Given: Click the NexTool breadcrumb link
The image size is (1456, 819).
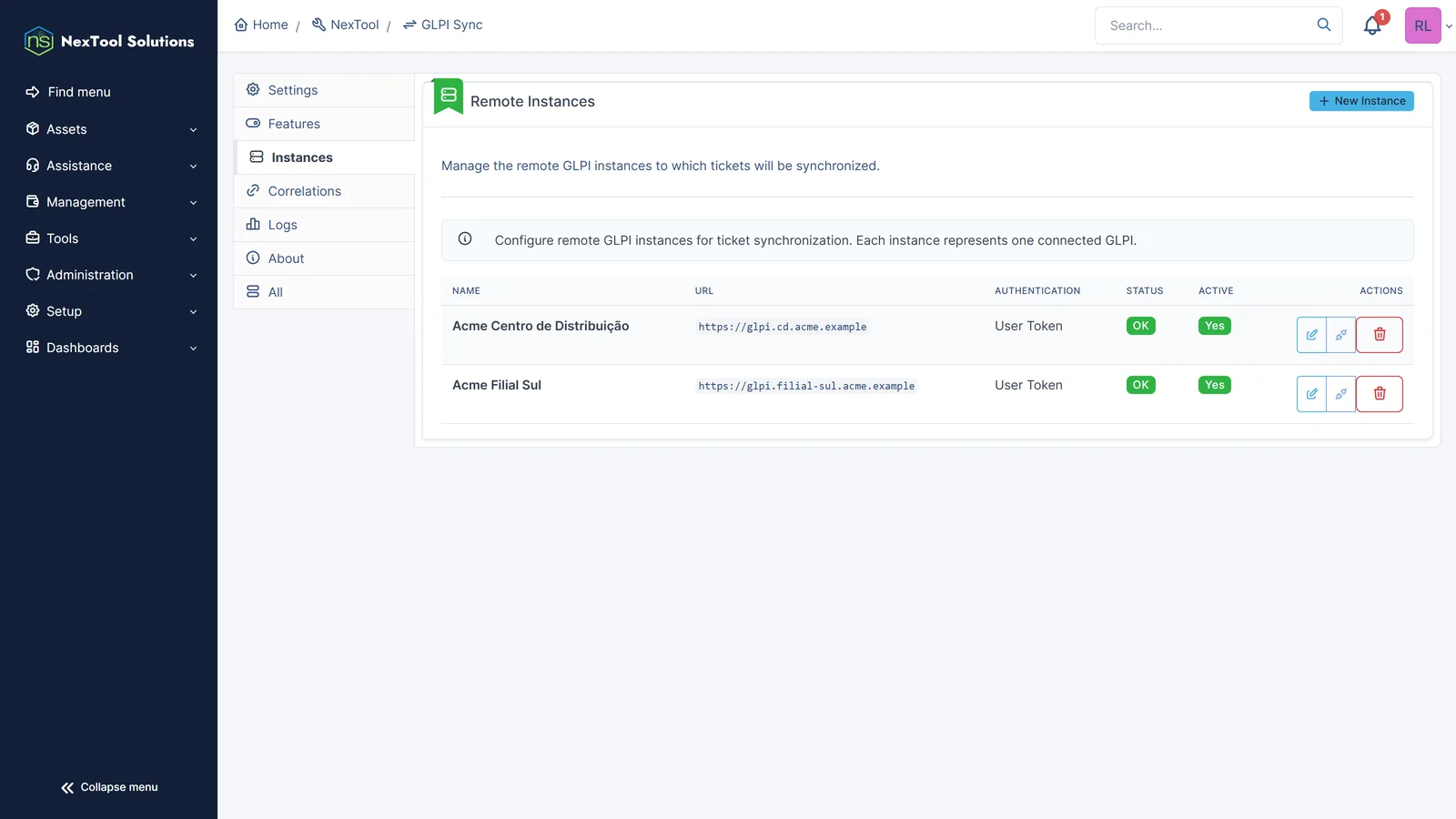Looking at the screenshot, I should coord(345,25).
